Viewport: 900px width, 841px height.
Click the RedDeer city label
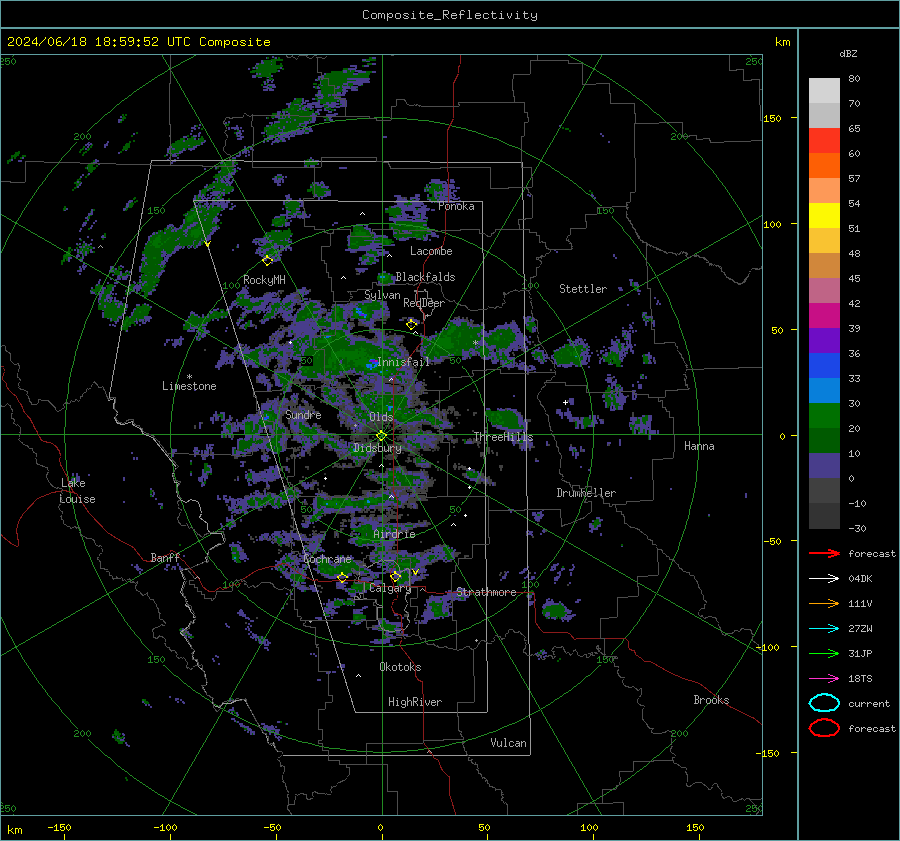pyautogui.click(x=424, y=303)
